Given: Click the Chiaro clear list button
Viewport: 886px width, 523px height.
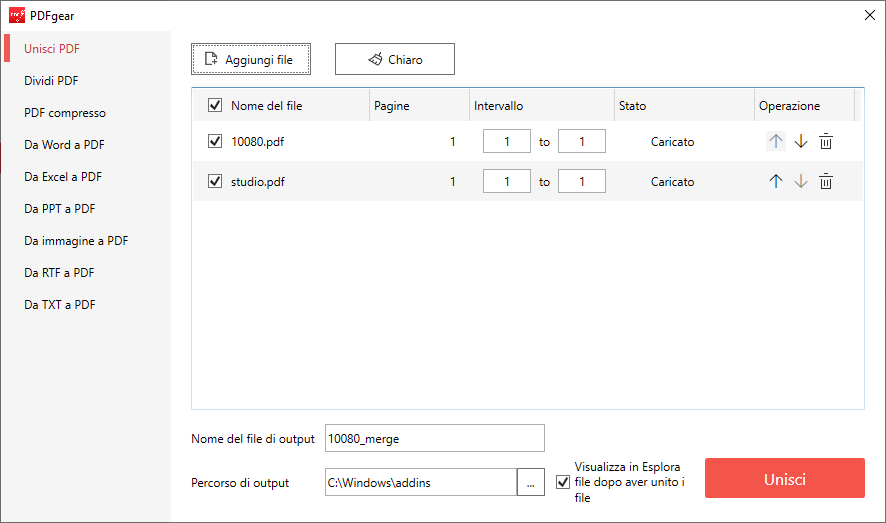Looking at the screenshot, I should click(395, 60).
